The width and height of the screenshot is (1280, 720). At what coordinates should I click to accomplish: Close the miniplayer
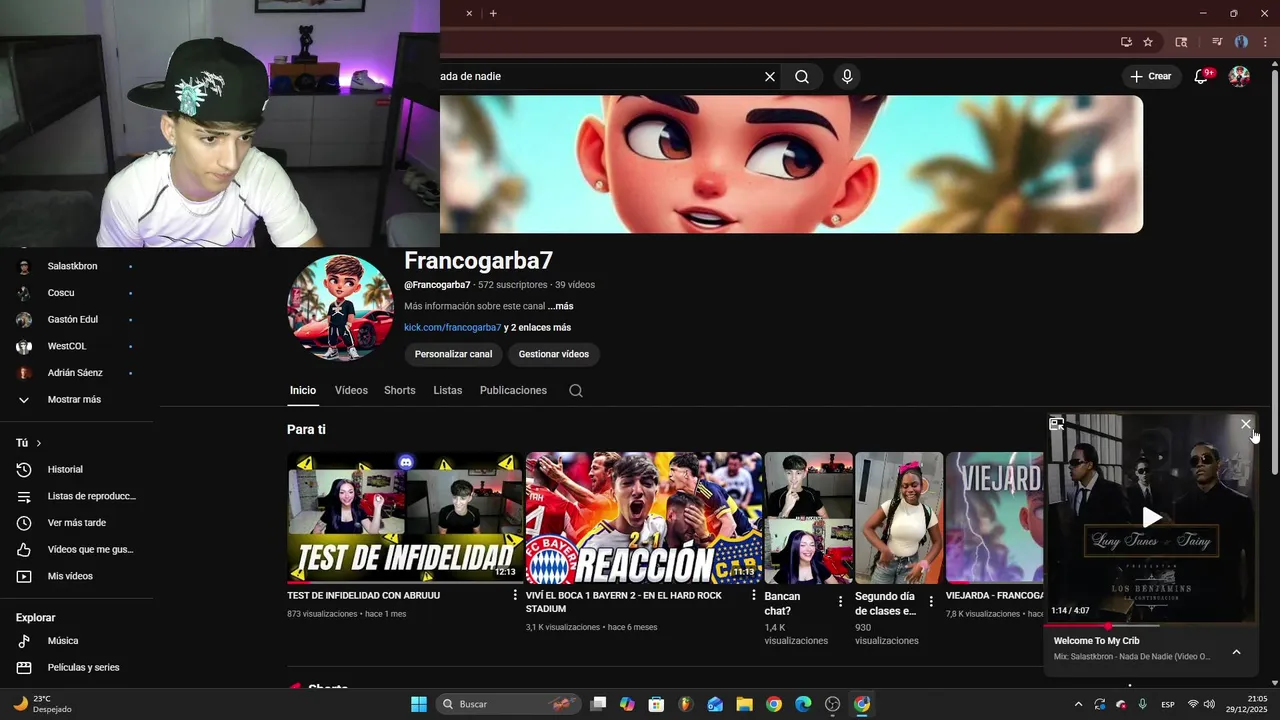tap(1246, 424)
